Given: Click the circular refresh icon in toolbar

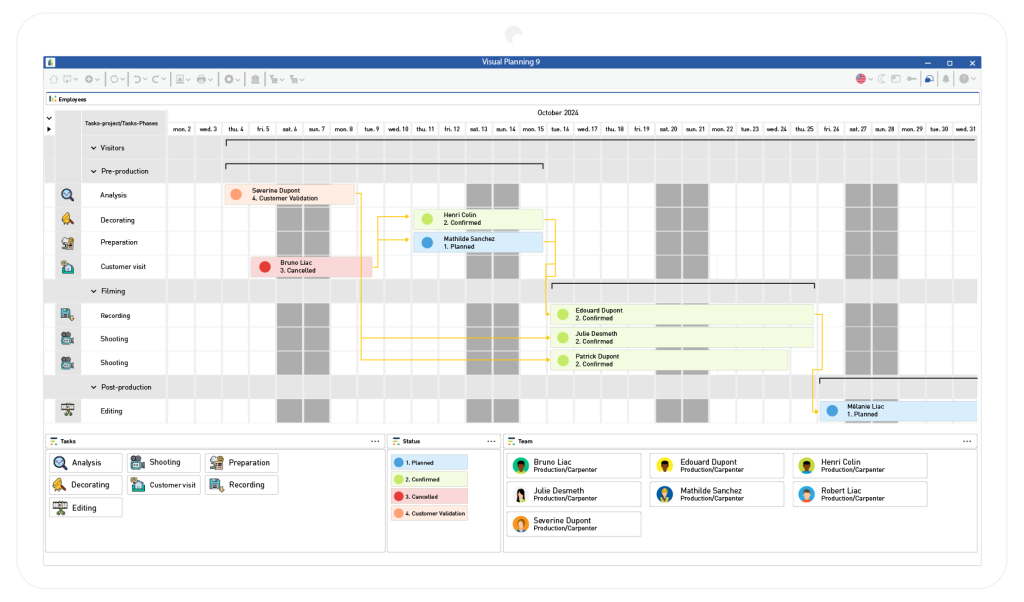Looking at the screenshot, I should pos(114,79).
